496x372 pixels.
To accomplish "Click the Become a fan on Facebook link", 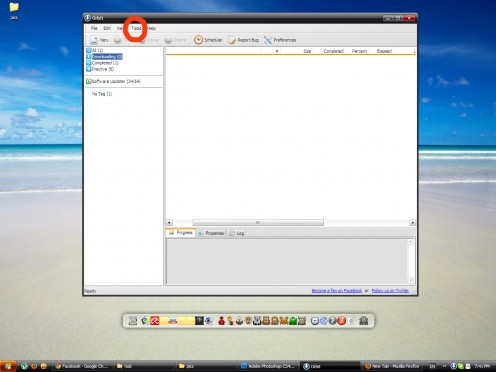I will (337, 291).
